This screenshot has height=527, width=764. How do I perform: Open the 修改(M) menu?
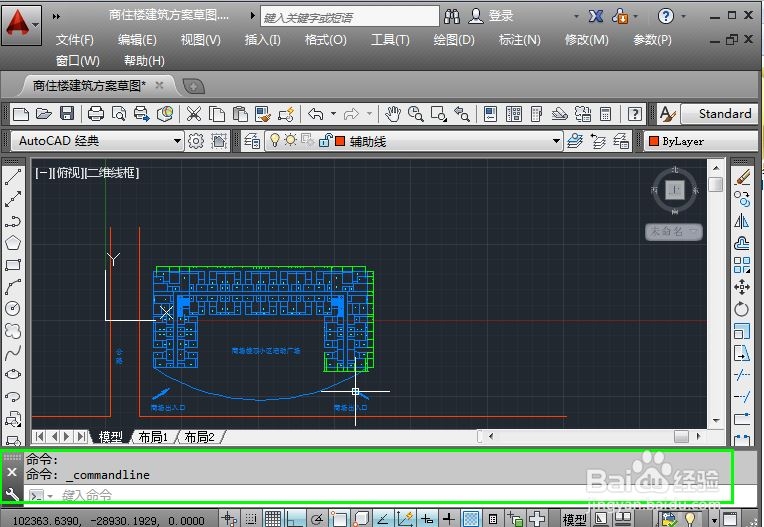pyautogui.click(x=586, y=39)
